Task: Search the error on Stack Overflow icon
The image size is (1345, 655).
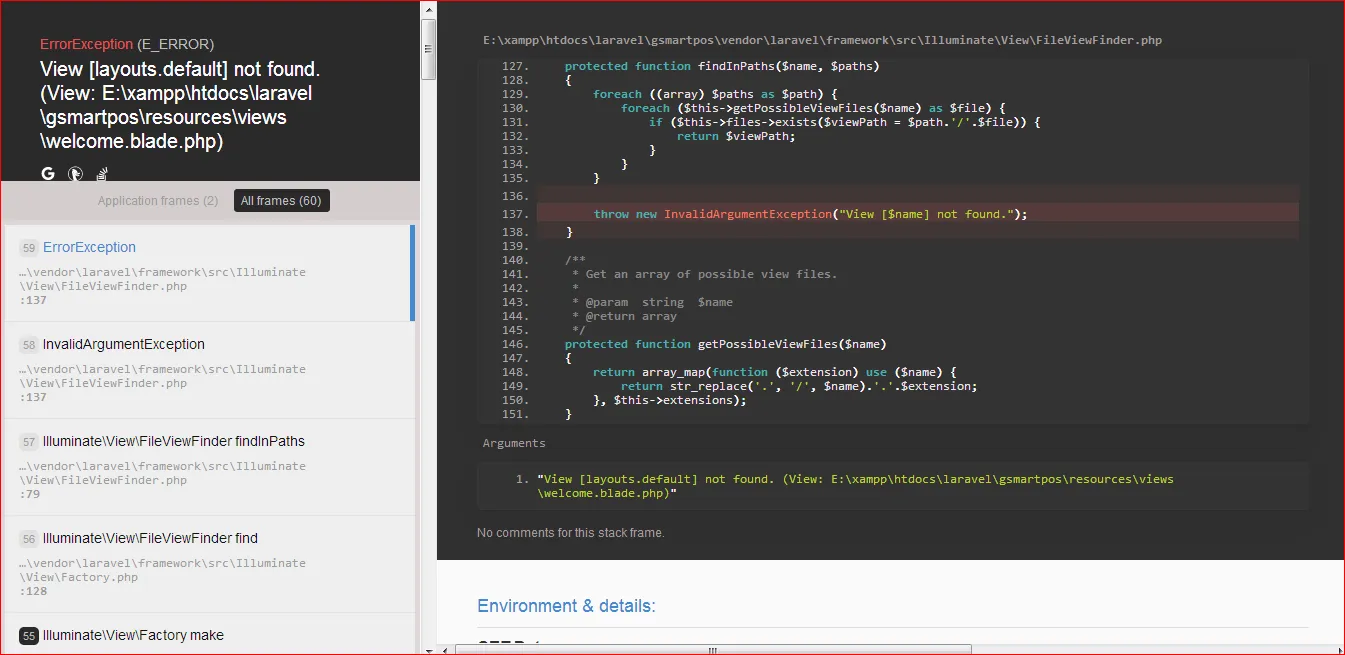Action: click(102, 174)
